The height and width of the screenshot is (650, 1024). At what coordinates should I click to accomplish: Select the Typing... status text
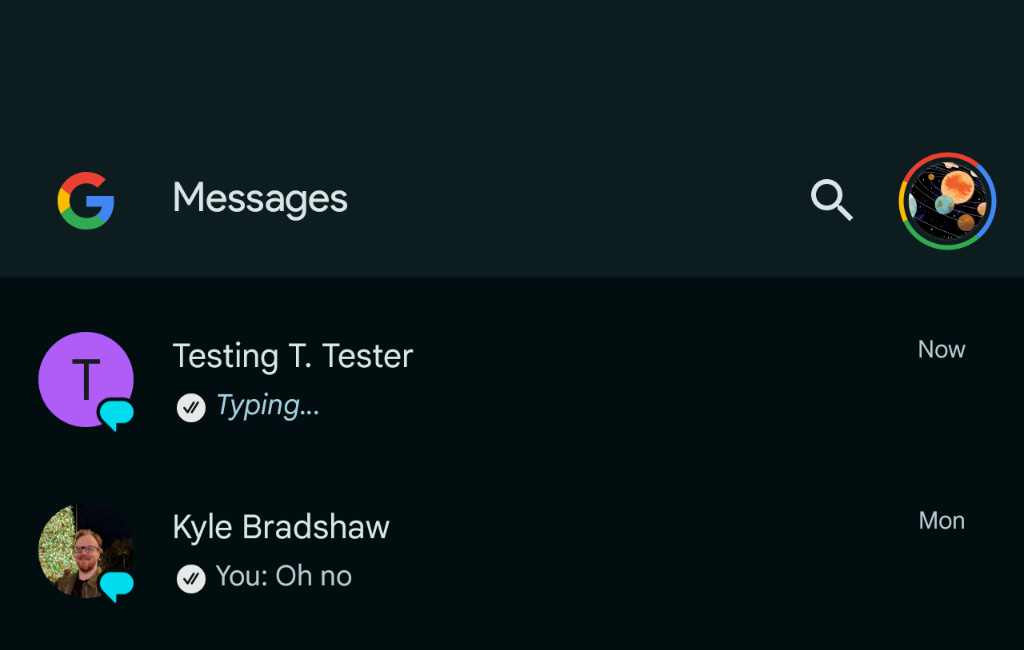pos(266,406)
